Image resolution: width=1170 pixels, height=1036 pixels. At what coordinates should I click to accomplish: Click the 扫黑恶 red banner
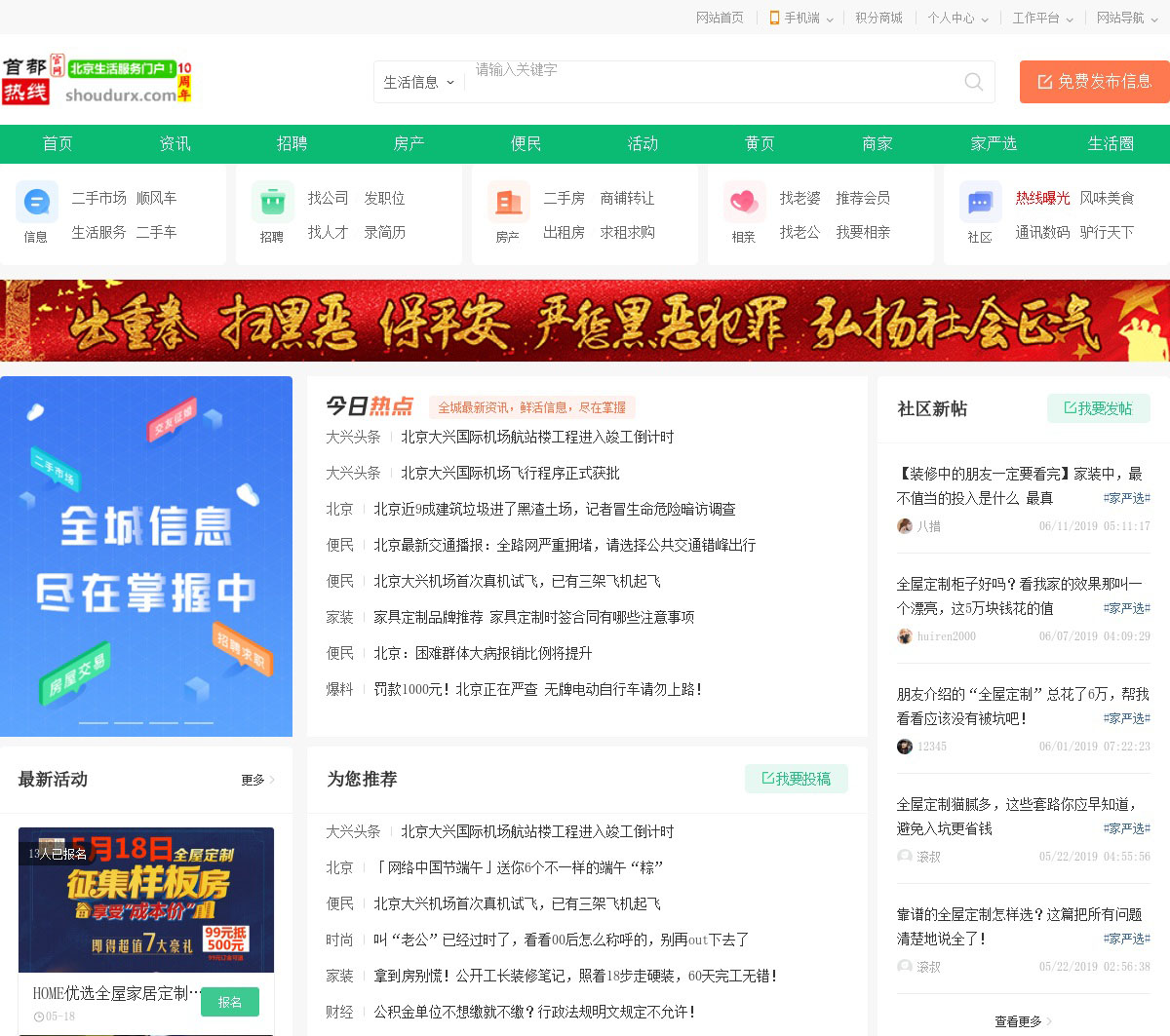[x=585, y=321]
